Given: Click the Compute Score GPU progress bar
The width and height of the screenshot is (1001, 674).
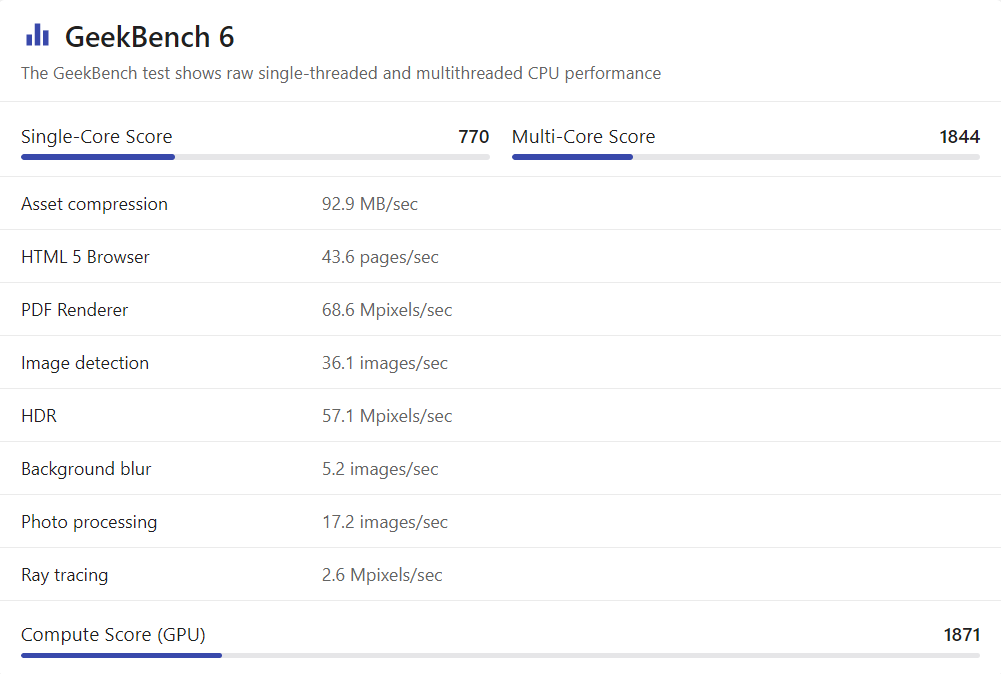Looking at the screenshot, I should [x=500, y=656].
